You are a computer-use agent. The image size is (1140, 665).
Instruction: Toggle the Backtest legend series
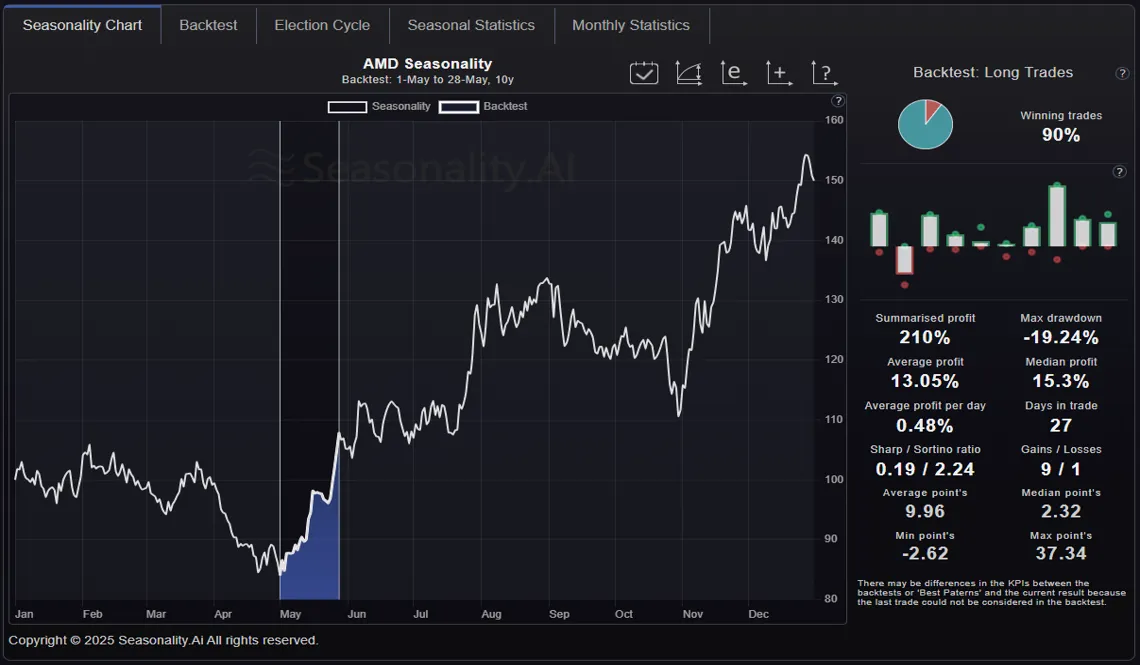pyautogui.click(x=483, y=107)
